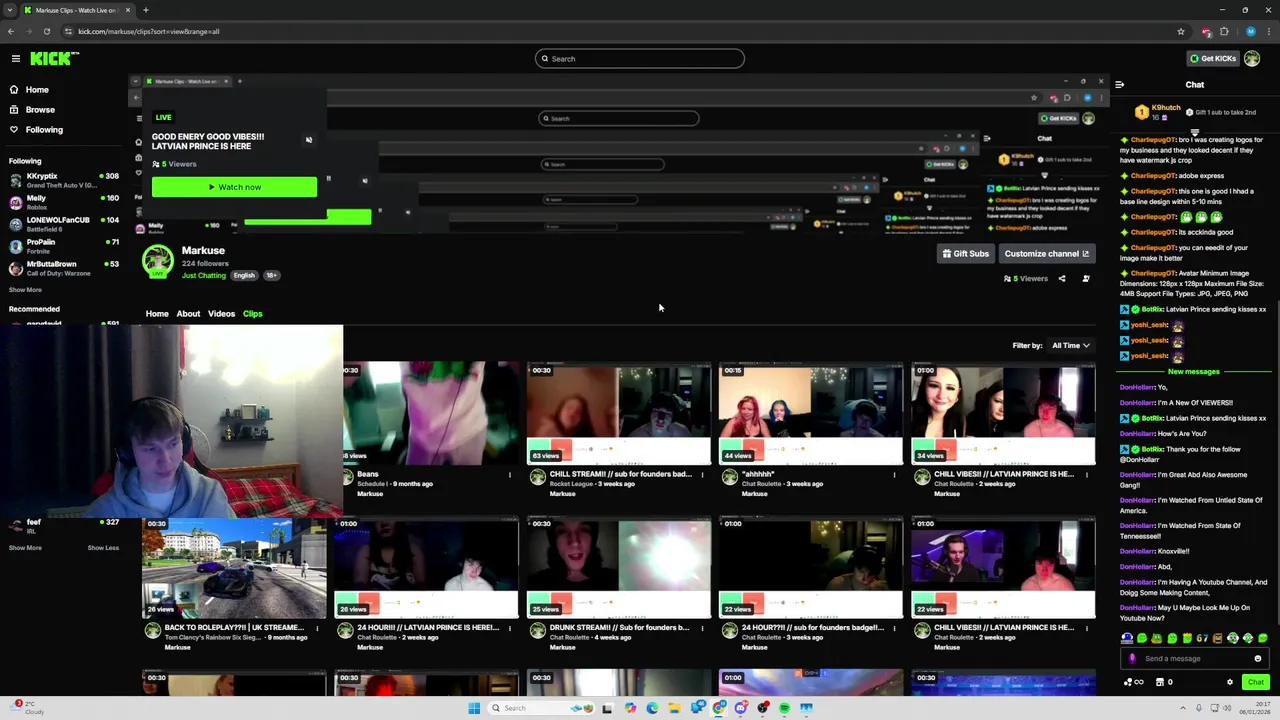Switch to the Videos tab

tap(221, 314)
